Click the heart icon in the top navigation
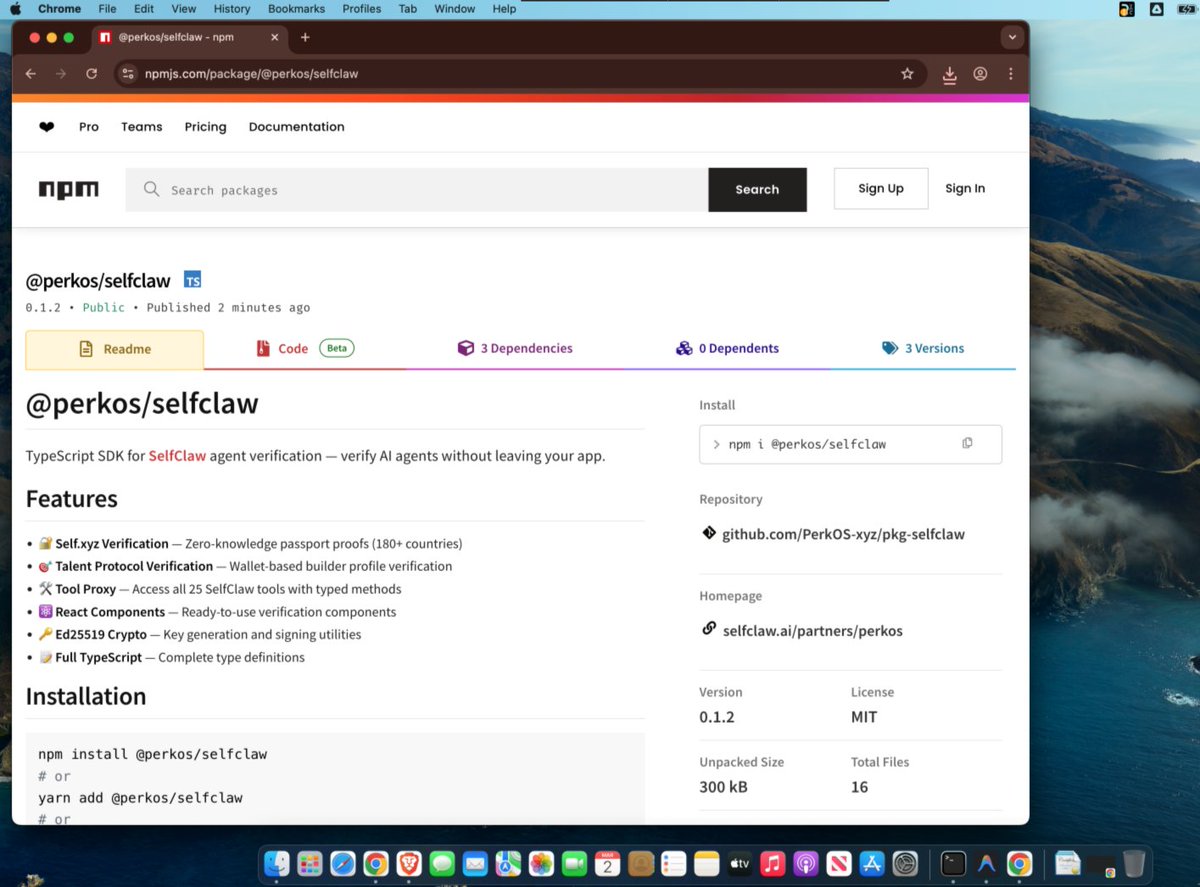Image resolution: width=1200 pixels, height=887 pixels. pos(46,127)
